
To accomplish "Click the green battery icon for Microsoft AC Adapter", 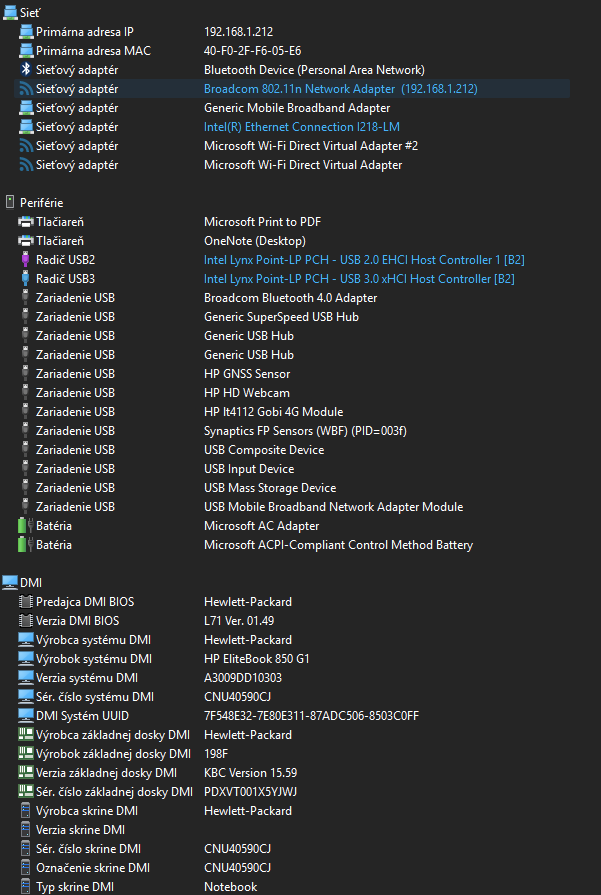I will point(26,526).
